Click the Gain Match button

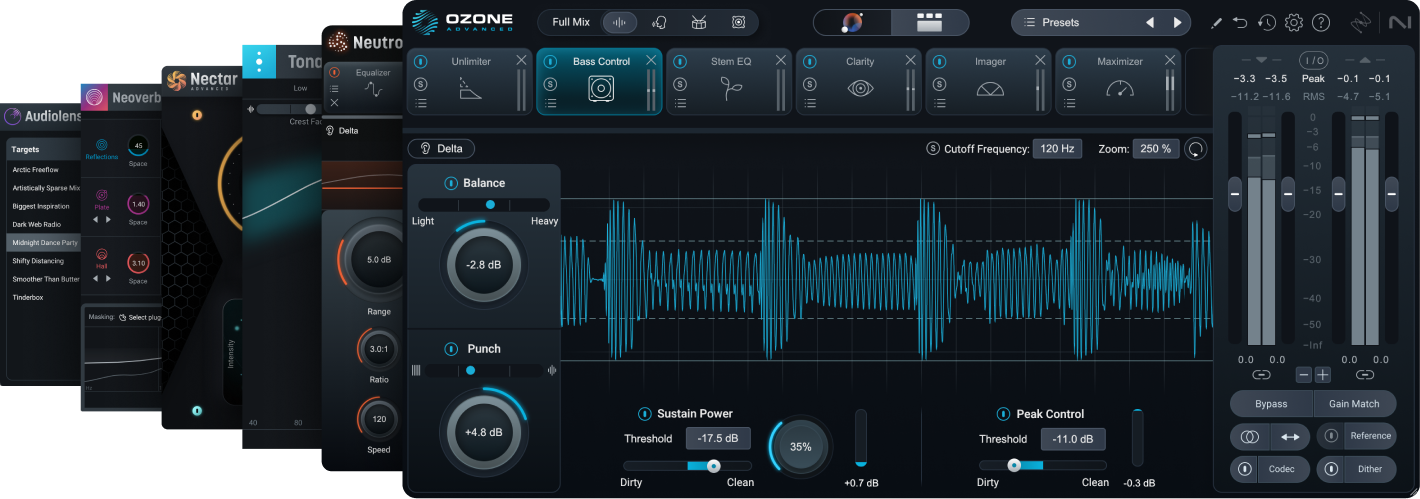pos(1354,404)
